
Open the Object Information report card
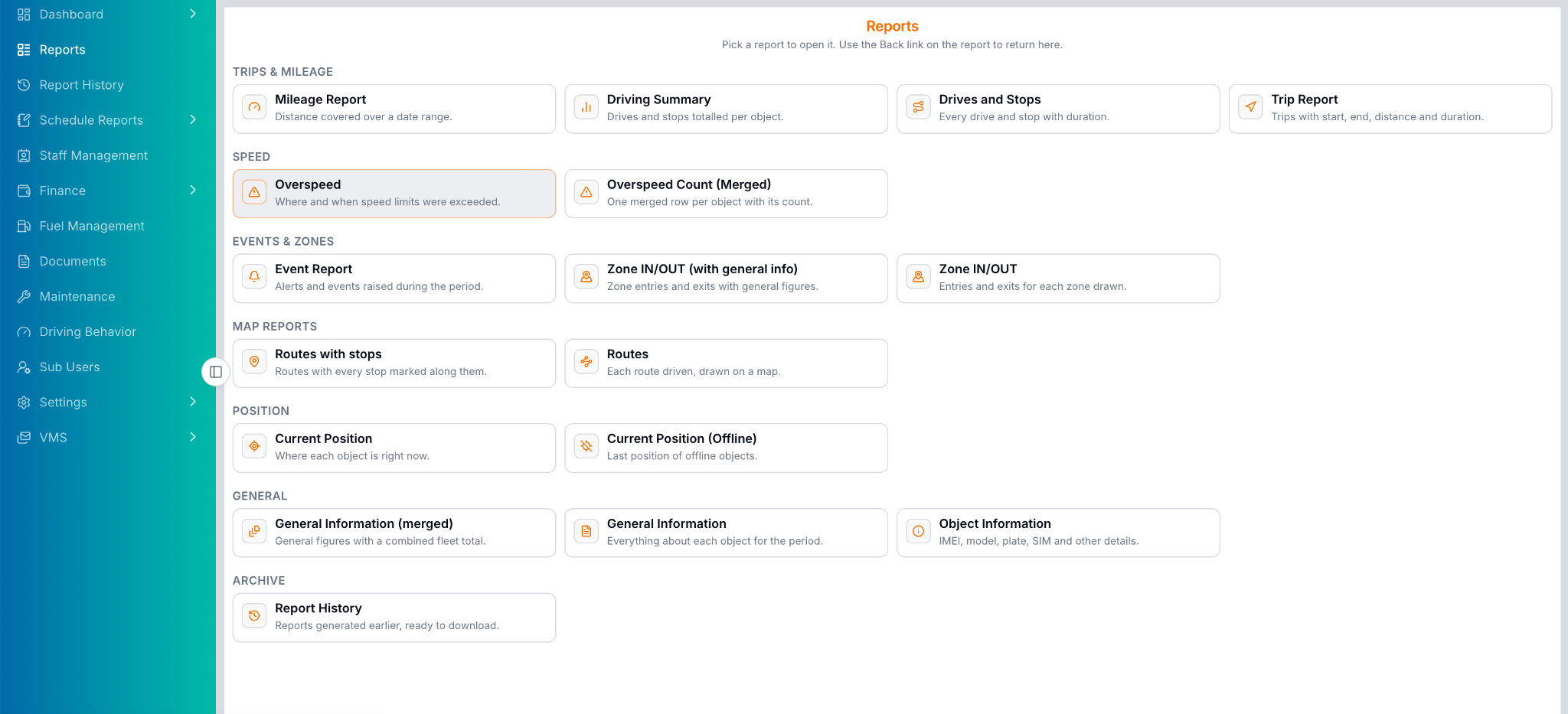coord(1058,533)
